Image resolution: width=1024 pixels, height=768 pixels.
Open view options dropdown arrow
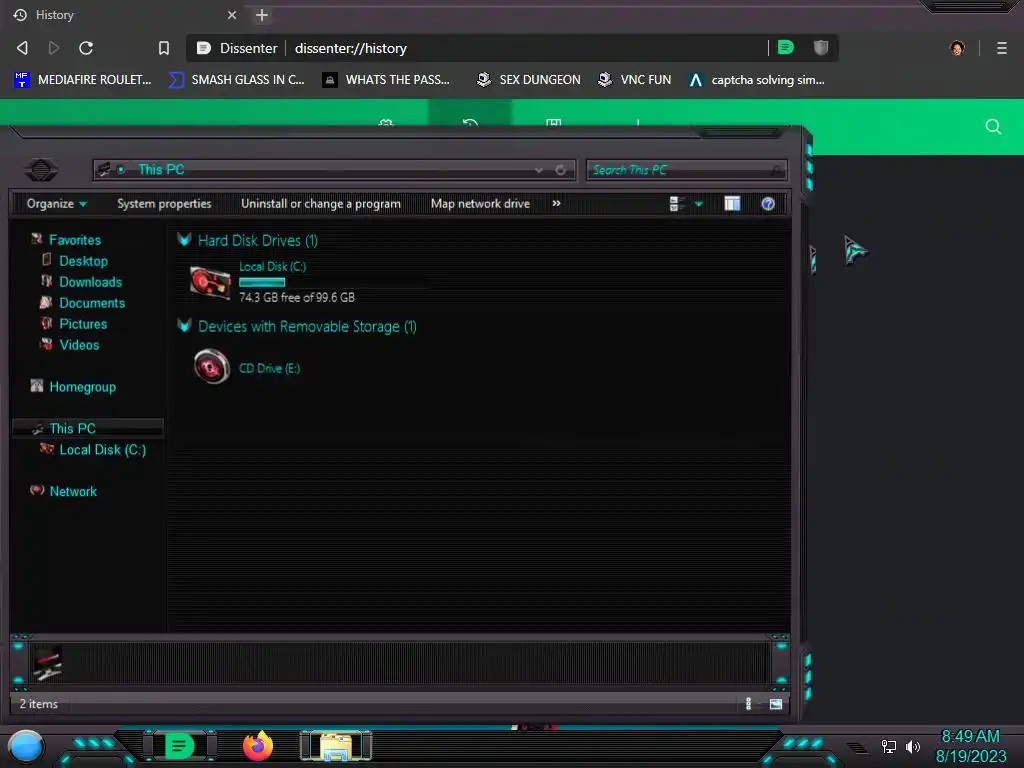[x=699, y=204]
